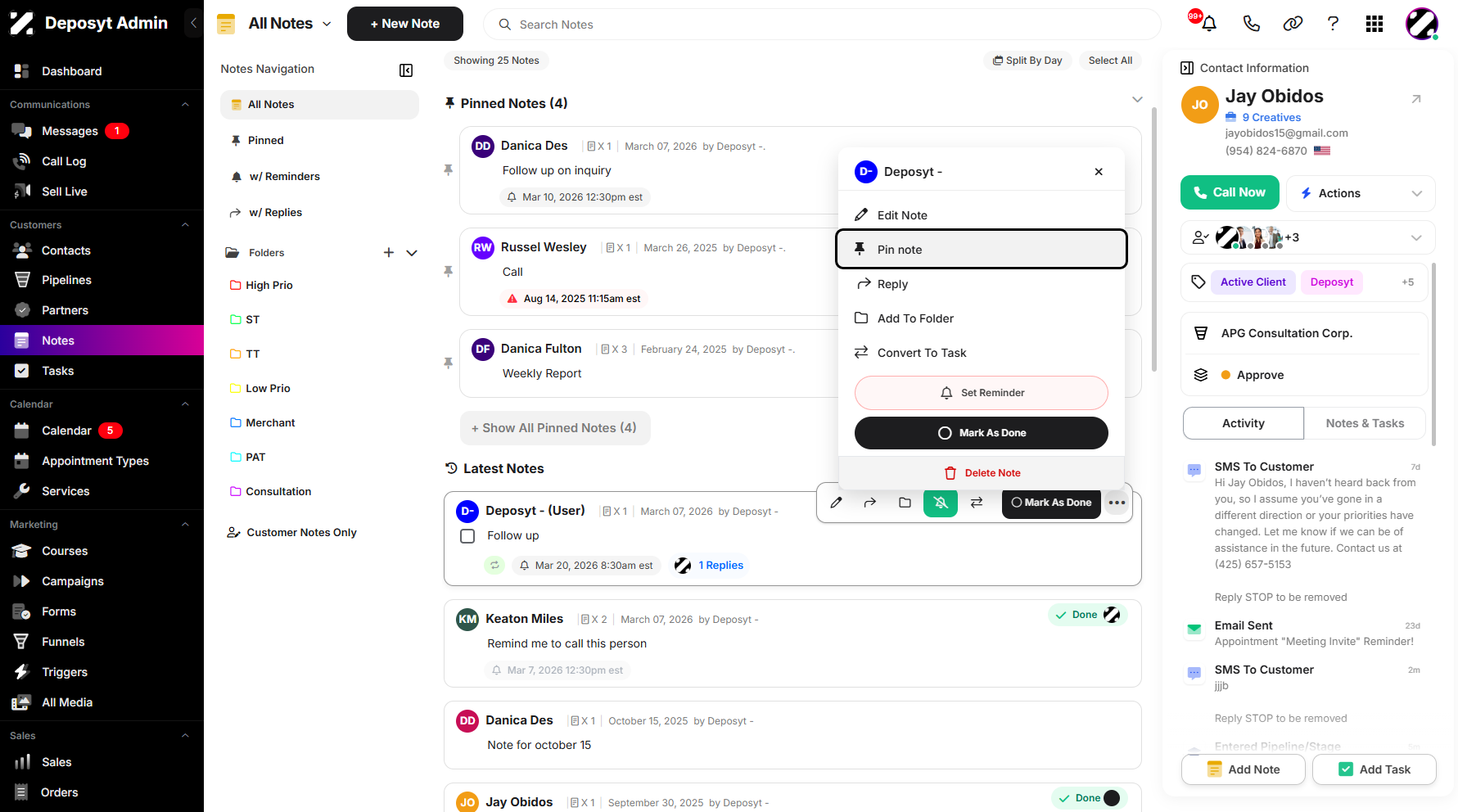Add a new folder with plus icon
1458x812 pixels.
(x=389, y=253)
